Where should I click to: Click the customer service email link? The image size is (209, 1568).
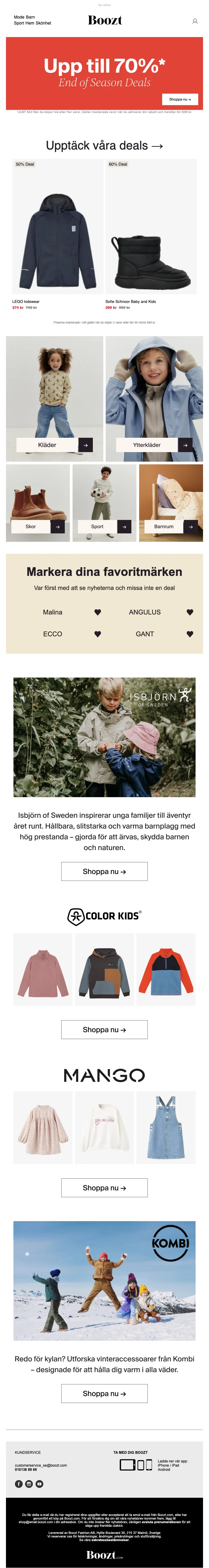[41, 1465]
